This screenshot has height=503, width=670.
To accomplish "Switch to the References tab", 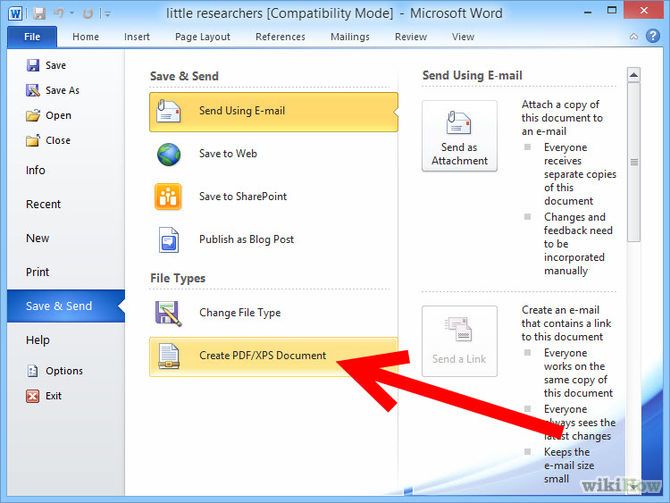I will coord(280,37).
